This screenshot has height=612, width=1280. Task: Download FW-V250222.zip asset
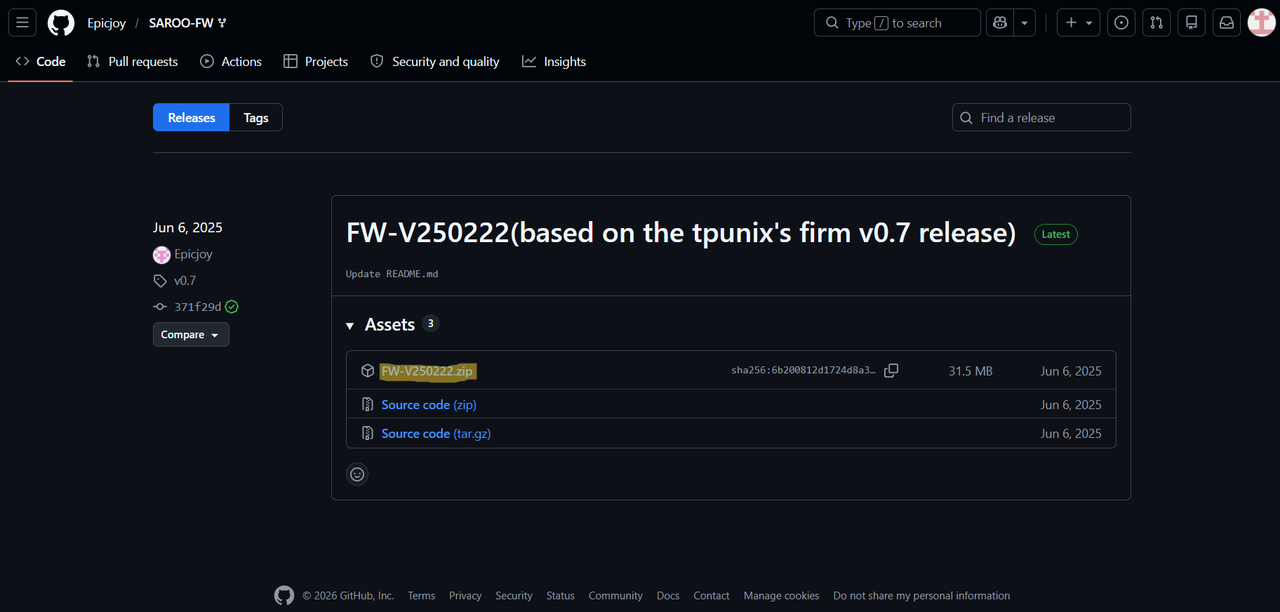[427, 371]
